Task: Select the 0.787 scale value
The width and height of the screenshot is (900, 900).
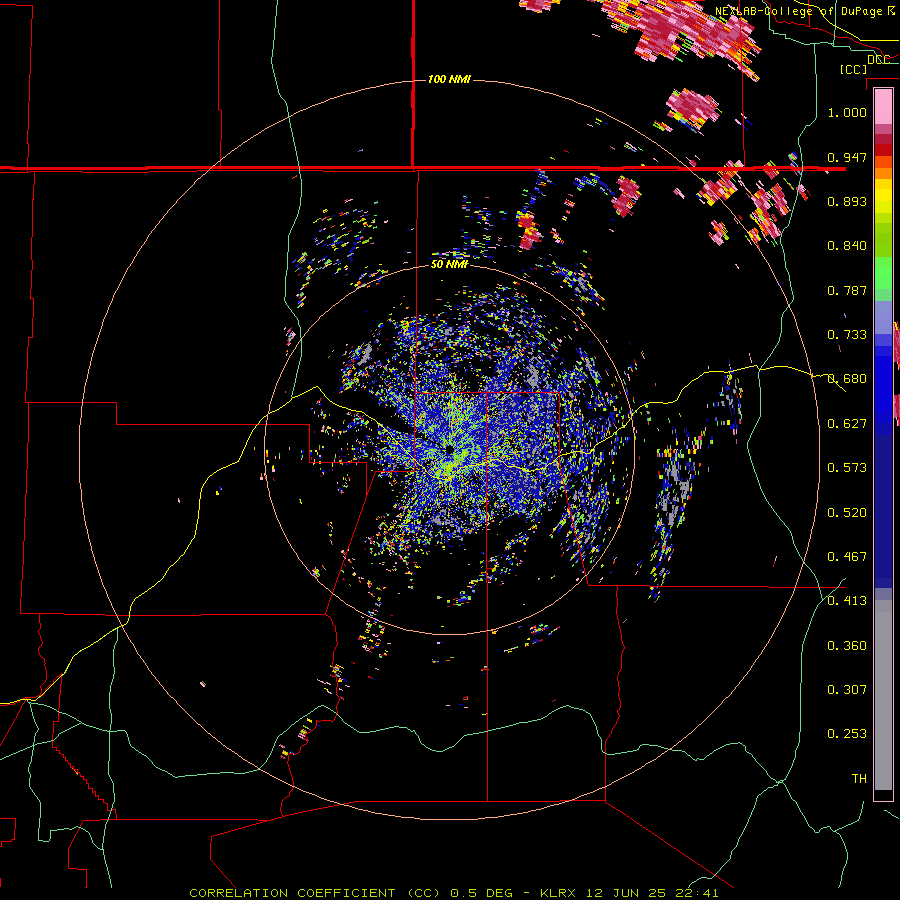Action: coord(847,290)
